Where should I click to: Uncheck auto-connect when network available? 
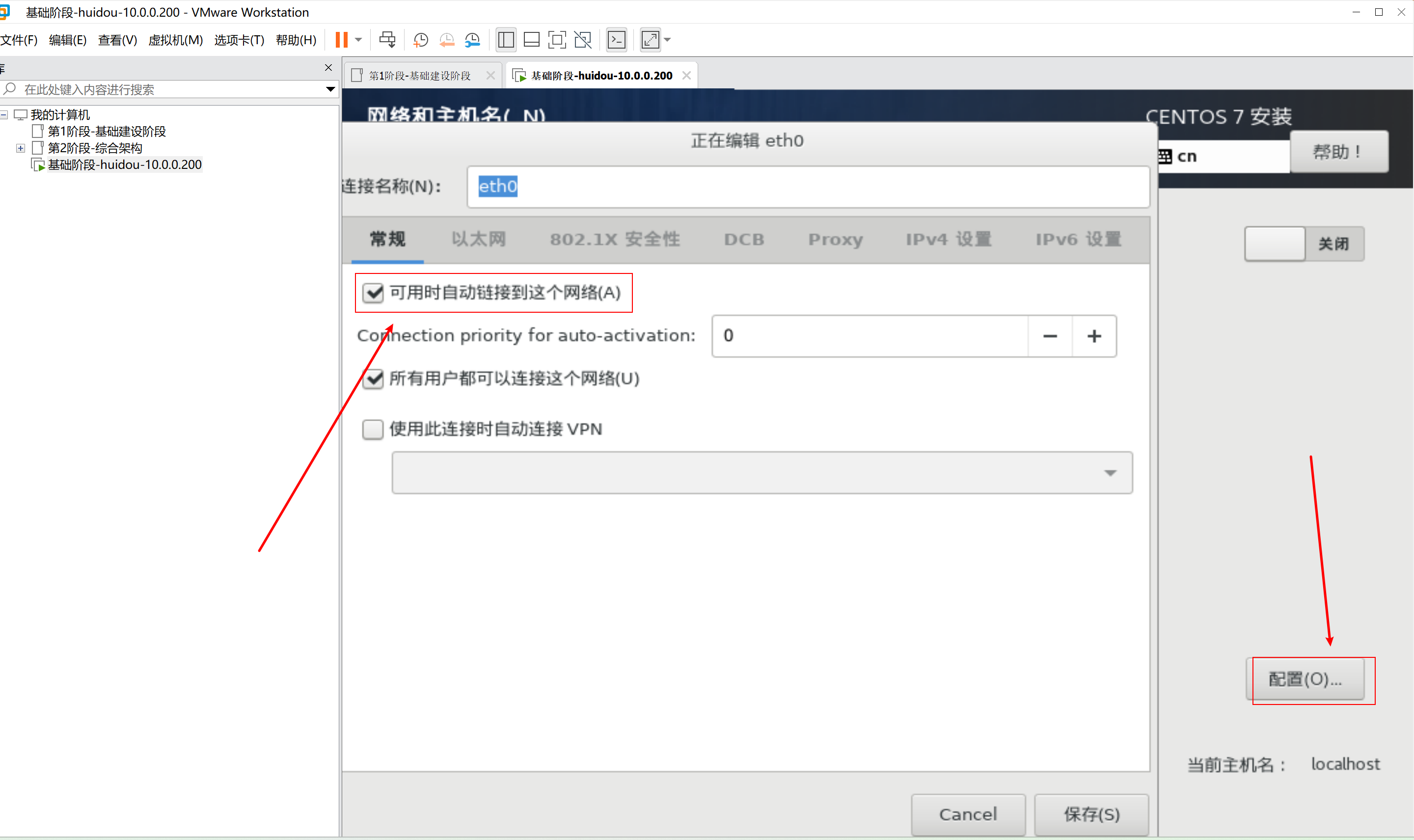(373, 293)
